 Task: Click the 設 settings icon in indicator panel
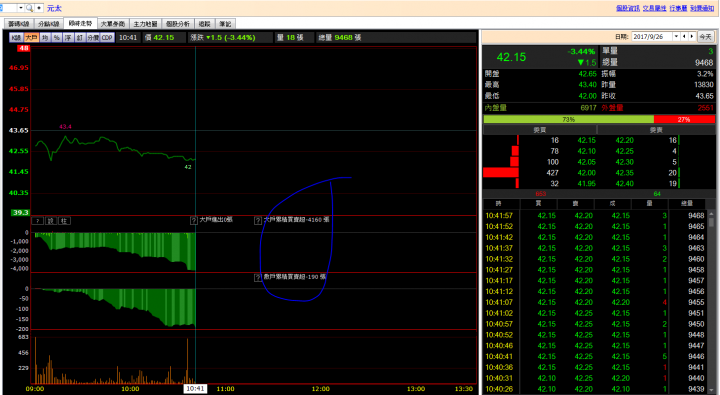coord(51,221)
